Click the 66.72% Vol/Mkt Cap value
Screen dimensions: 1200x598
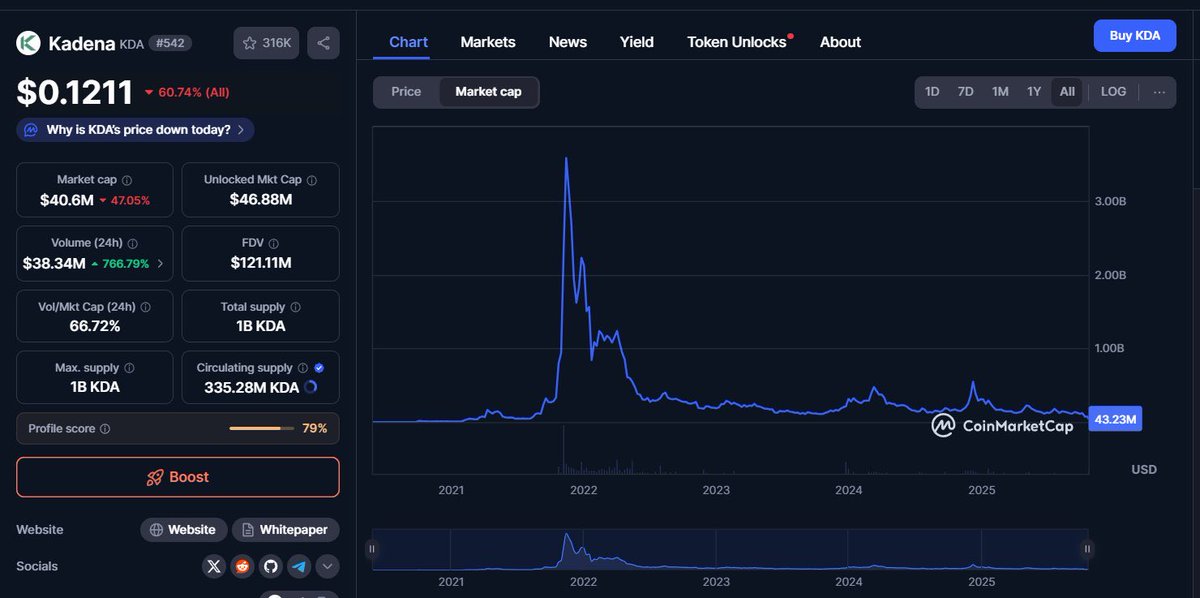[x=94, y=327]
